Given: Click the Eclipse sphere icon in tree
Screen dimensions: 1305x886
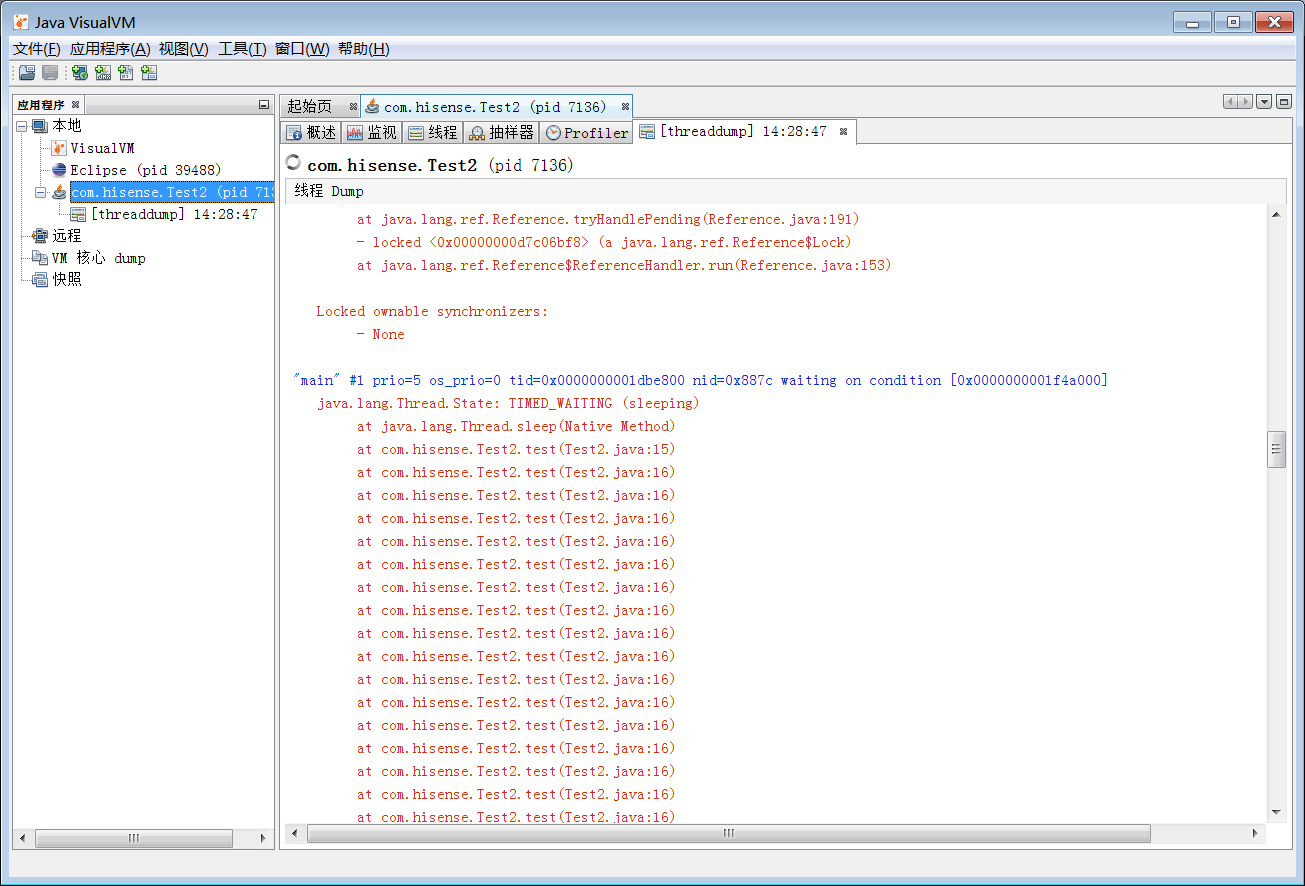Looking at the screenshot, I should coord(59,170).
